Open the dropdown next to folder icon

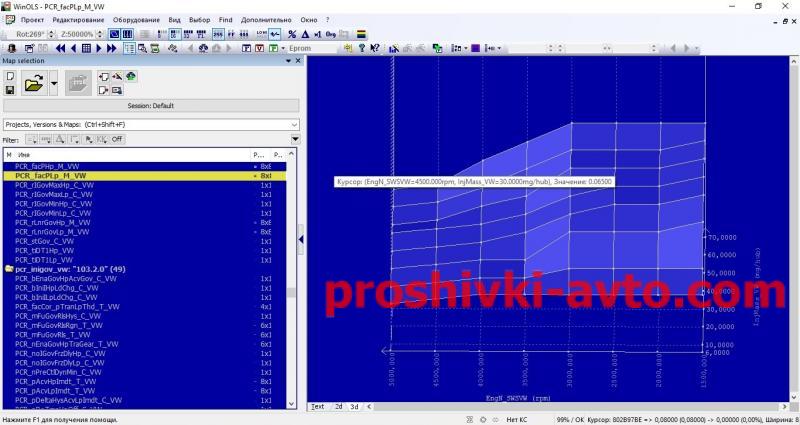[54, 83]
